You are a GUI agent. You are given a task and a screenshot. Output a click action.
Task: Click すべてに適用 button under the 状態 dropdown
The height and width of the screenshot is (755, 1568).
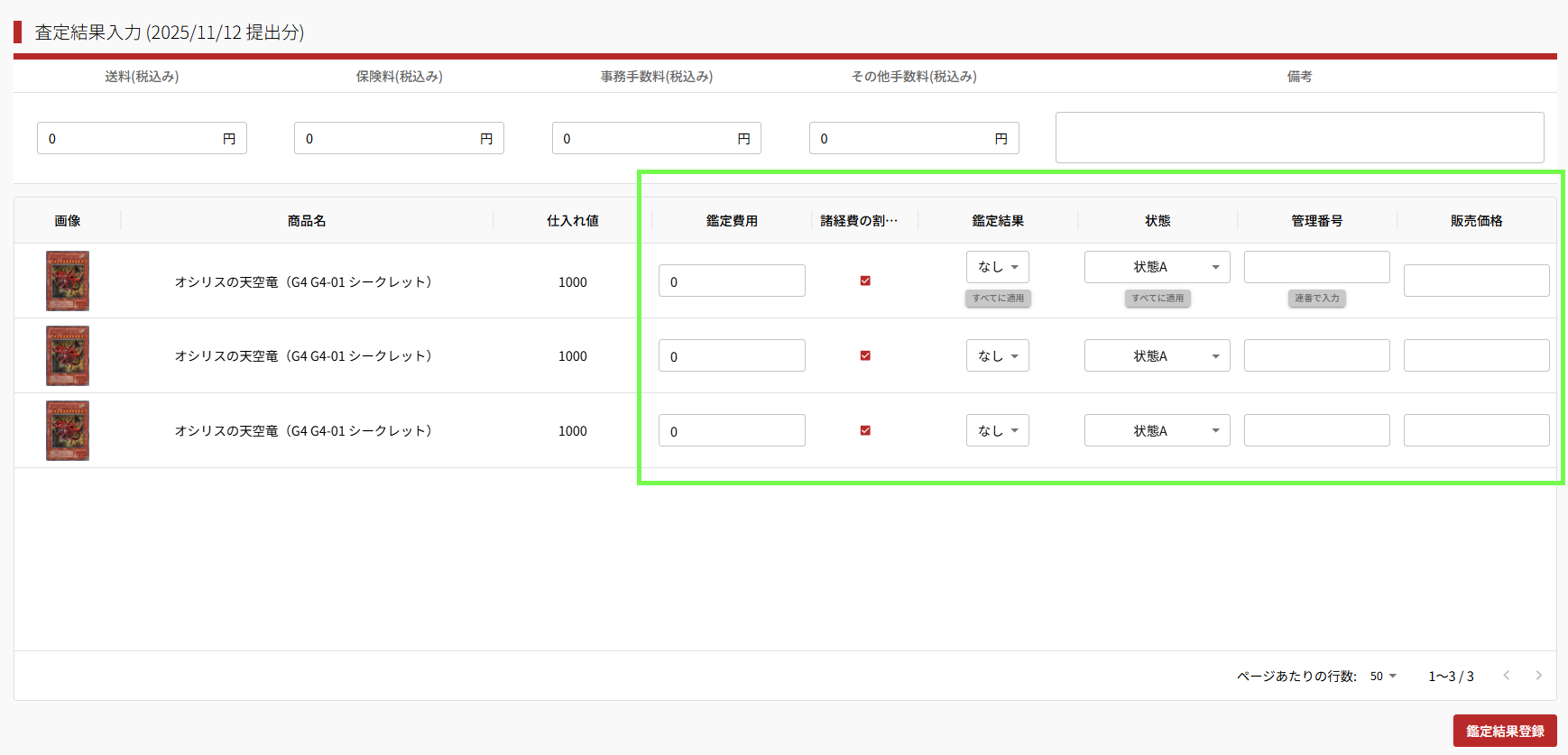[x=1158, y=299]
